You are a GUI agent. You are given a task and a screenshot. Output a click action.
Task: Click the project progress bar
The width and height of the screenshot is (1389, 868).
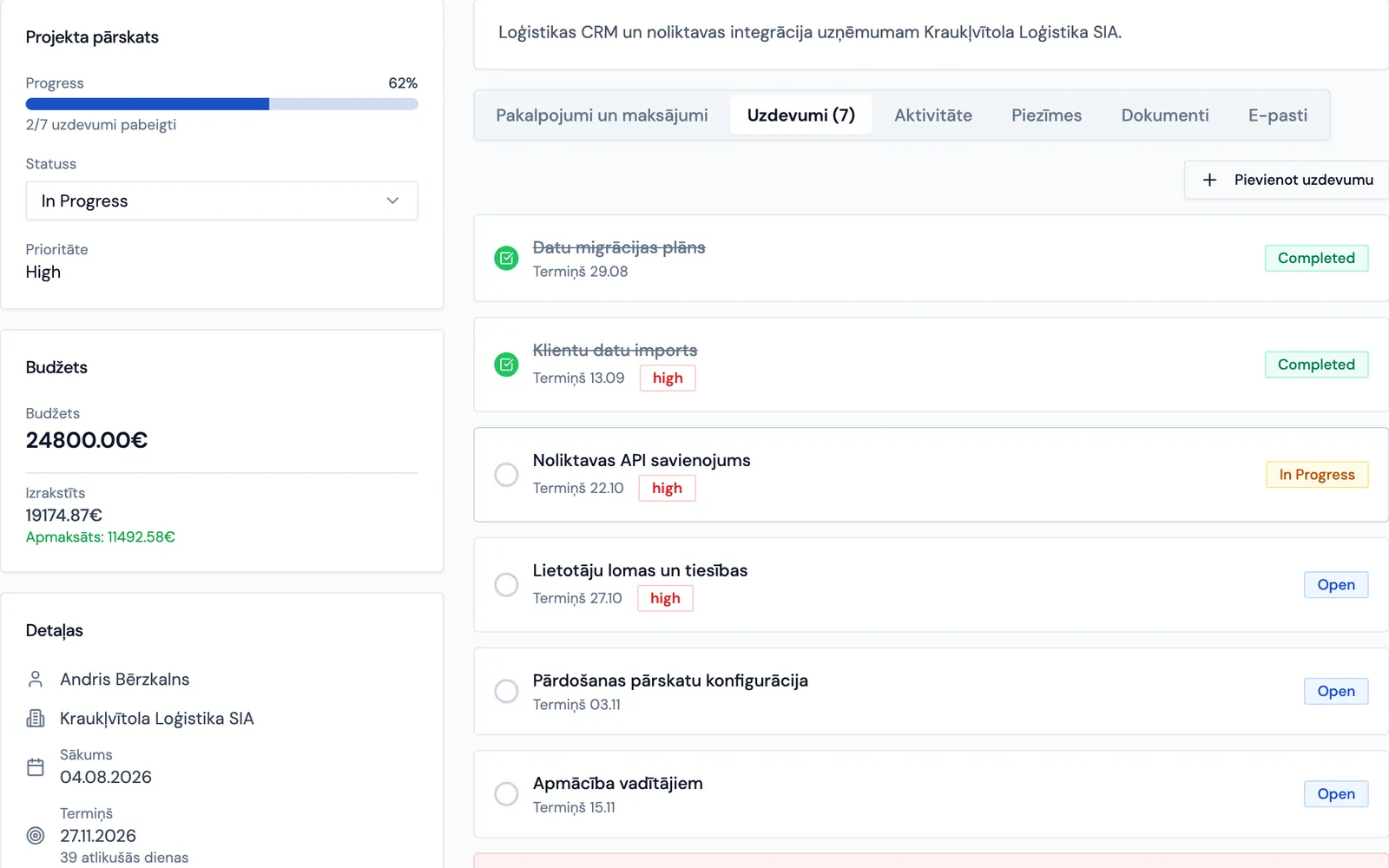point(221,104)
